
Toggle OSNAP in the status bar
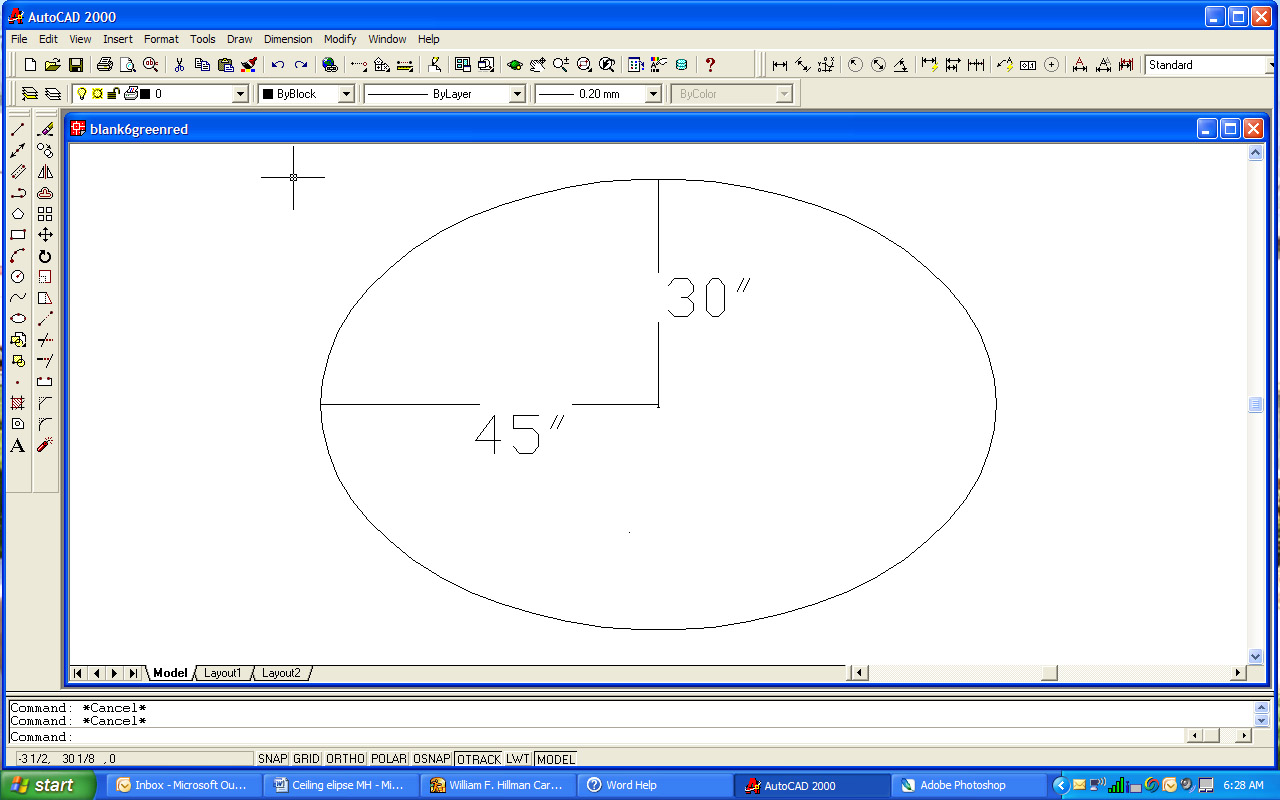tap(432, 759)
